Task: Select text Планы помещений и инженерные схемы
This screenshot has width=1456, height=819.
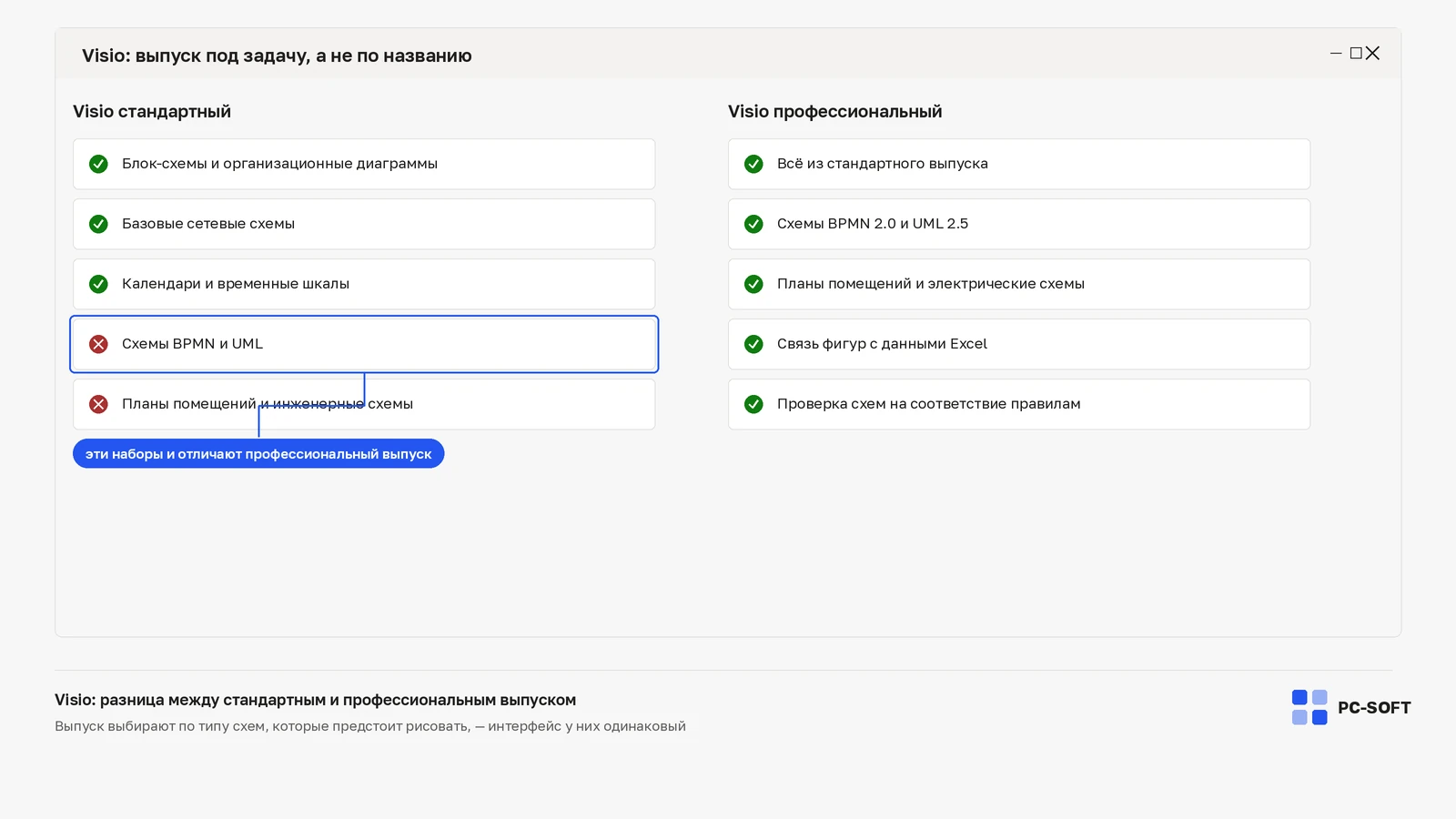Action: [x=268, y=404]
